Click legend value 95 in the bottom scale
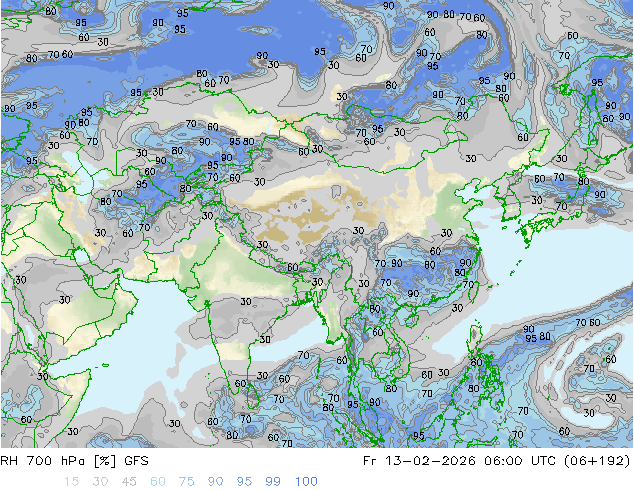 click(244, 482)
